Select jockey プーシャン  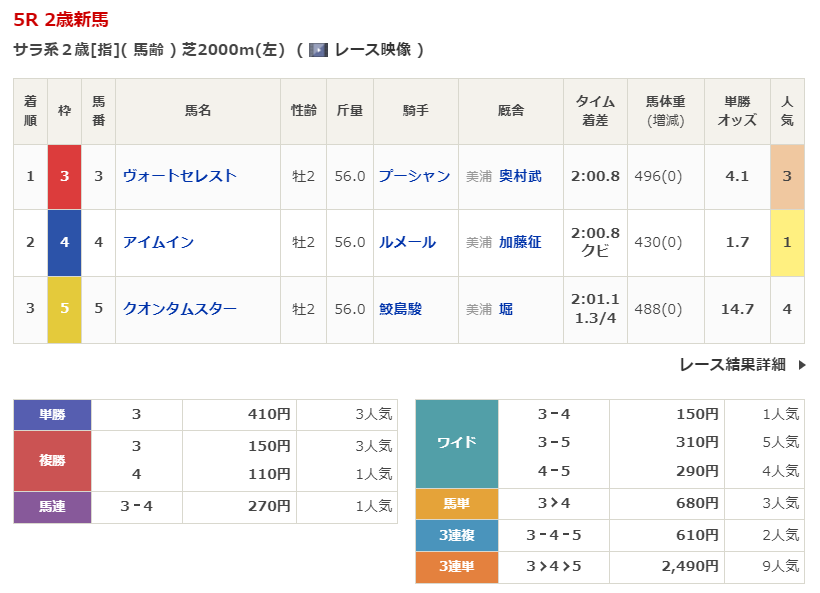coord(414,176)
